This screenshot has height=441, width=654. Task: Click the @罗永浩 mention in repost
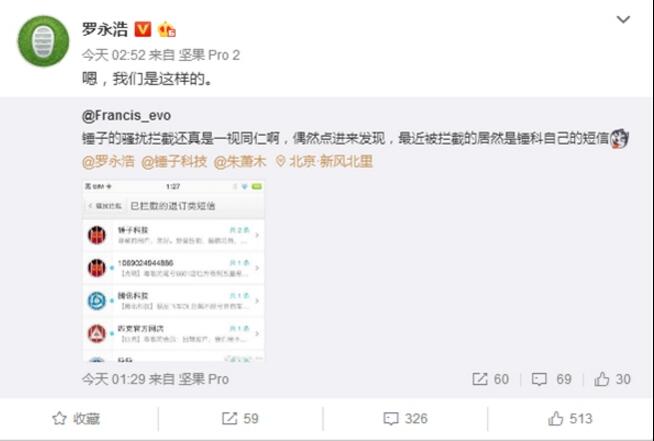point(108,161)
